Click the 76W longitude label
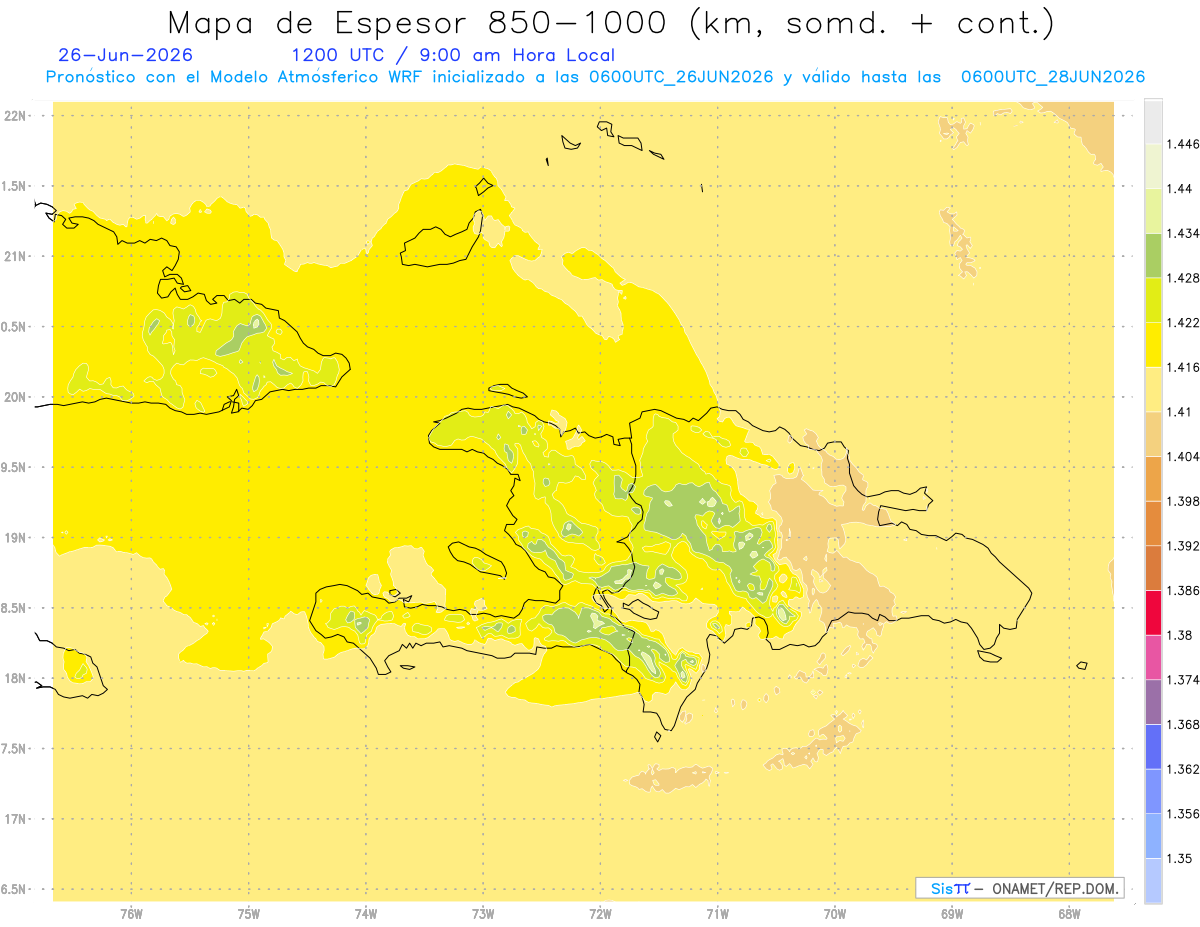This screenshot has height=927, width=1200. [x=131, y=914]
